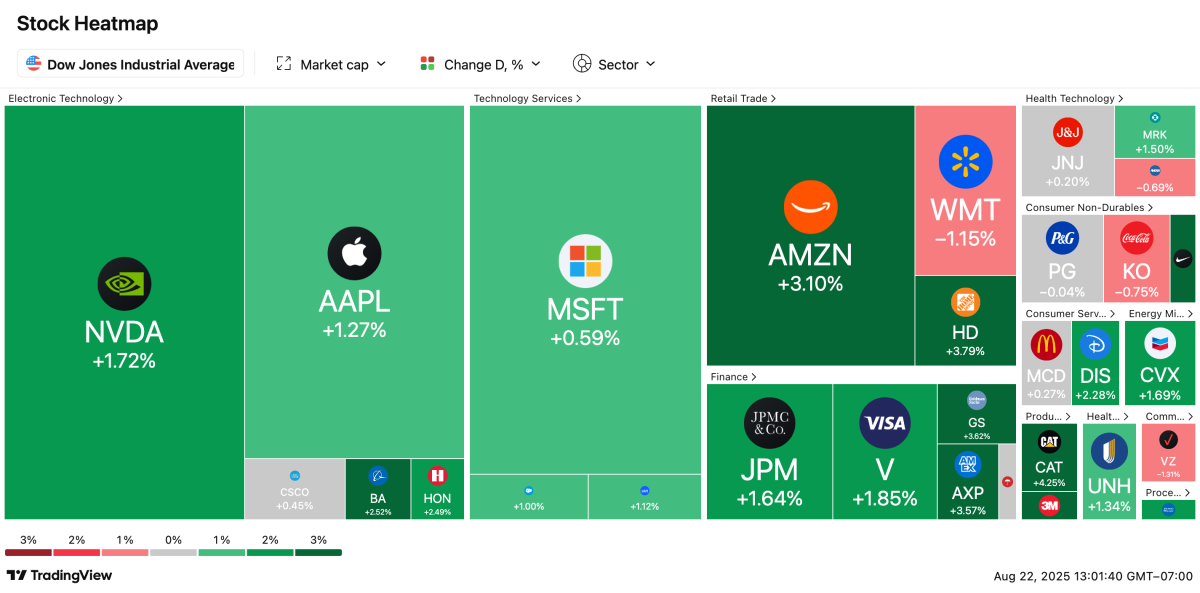This screenshot has height=593, width=1200.
Task: Click the red Travelers umbrella logo tile
Action: 1007,481
